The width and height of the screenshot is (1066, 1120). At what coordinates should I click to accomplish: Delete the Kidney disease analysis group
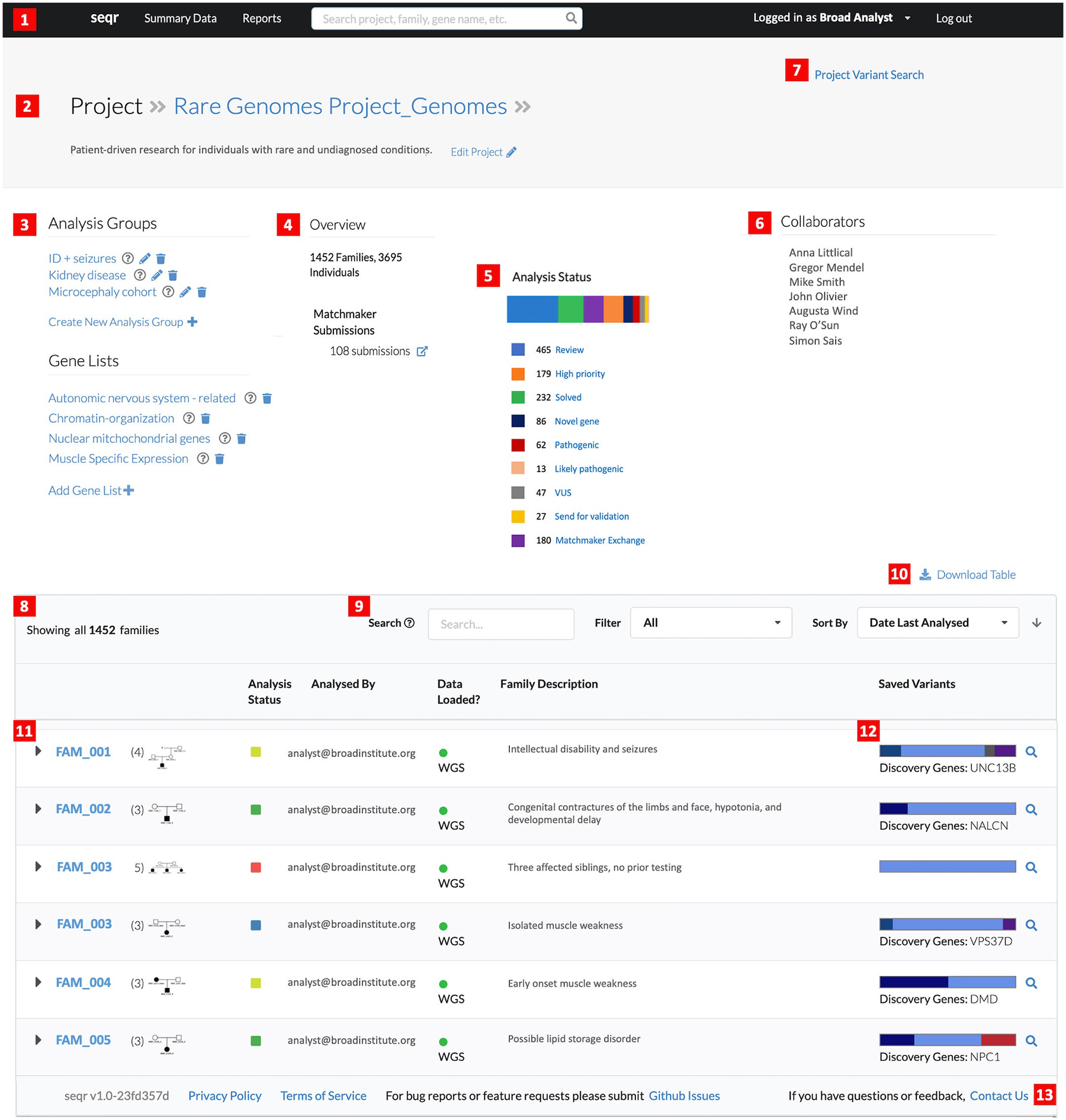(x=173, y=275)
